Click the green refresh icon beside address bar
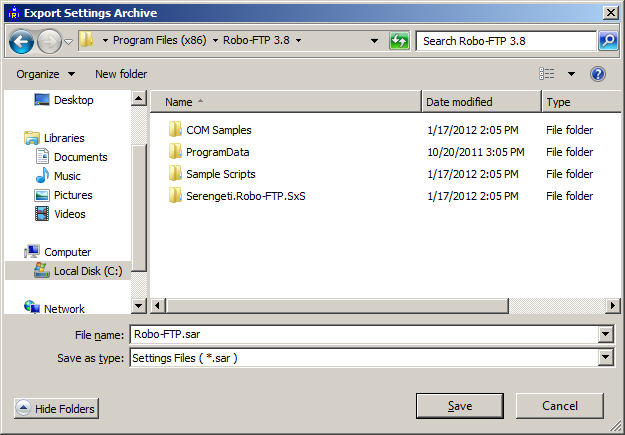The height and width of the screenshot is (435, 625). coord(399,41)
